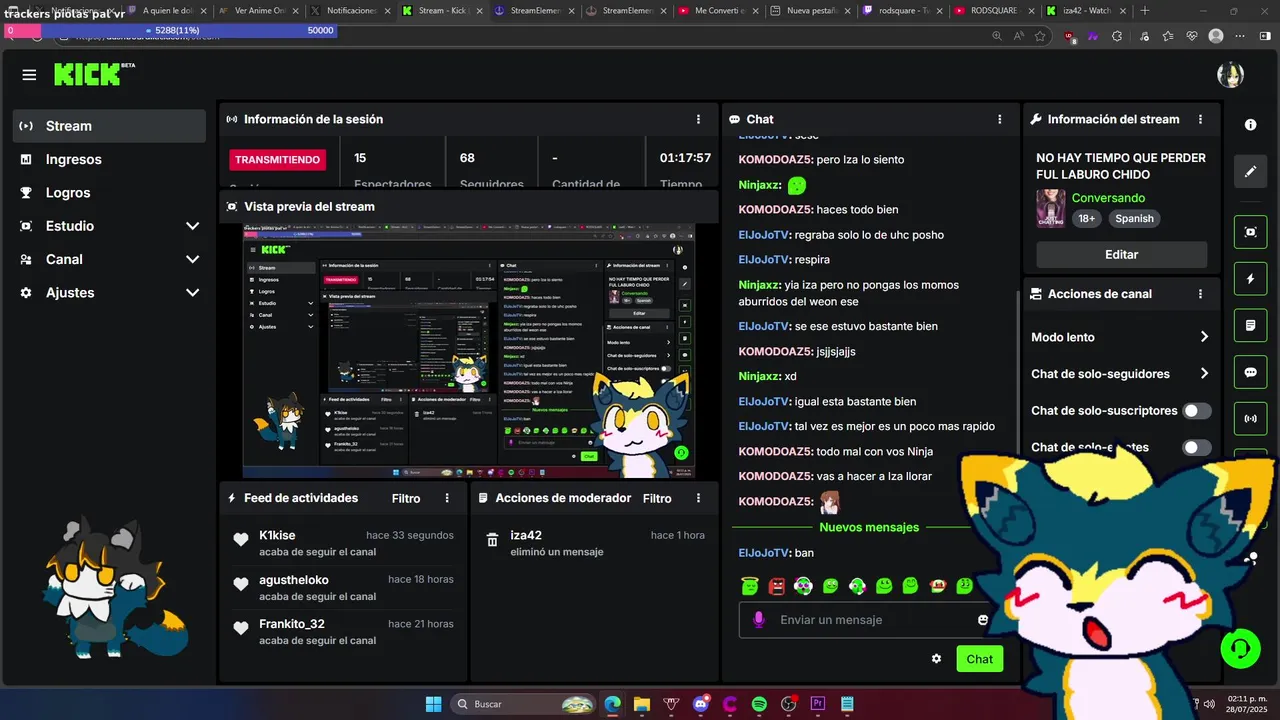Click the broadcast signal icon in right sidebar
This screenshot has height=720, width=1280.
coord(1250,418)
